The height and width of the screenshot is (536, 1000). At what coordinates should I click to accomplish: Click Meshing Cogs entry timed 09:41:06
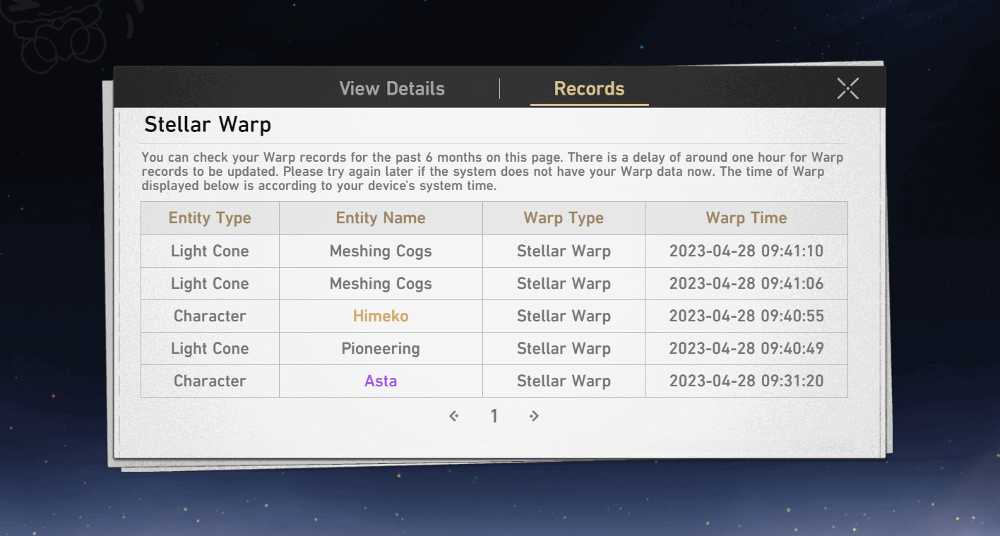[x=381, y=283]
